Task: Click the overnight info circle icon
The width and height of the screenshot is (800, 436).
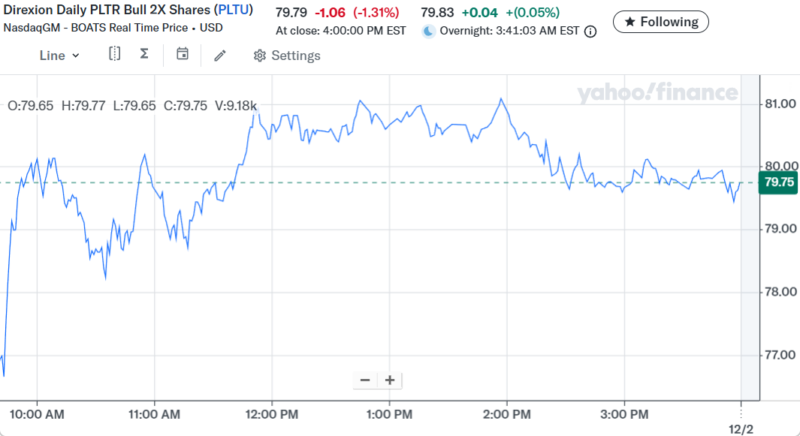Action: pos(590,32)
